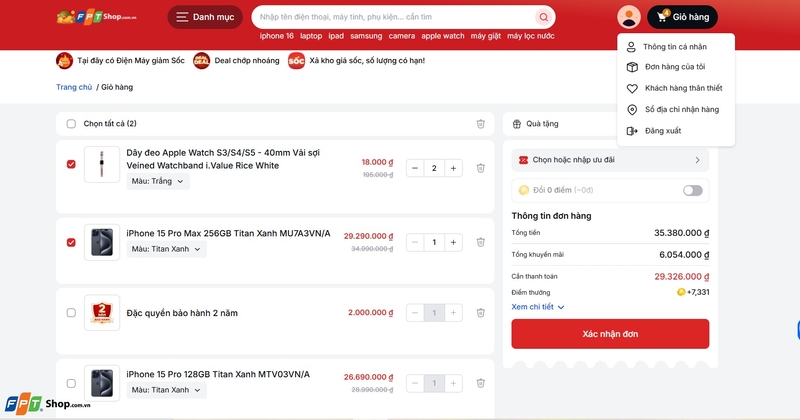Select the camera quick search link
This screenshot has width=800, height=420.
(402, 36)
